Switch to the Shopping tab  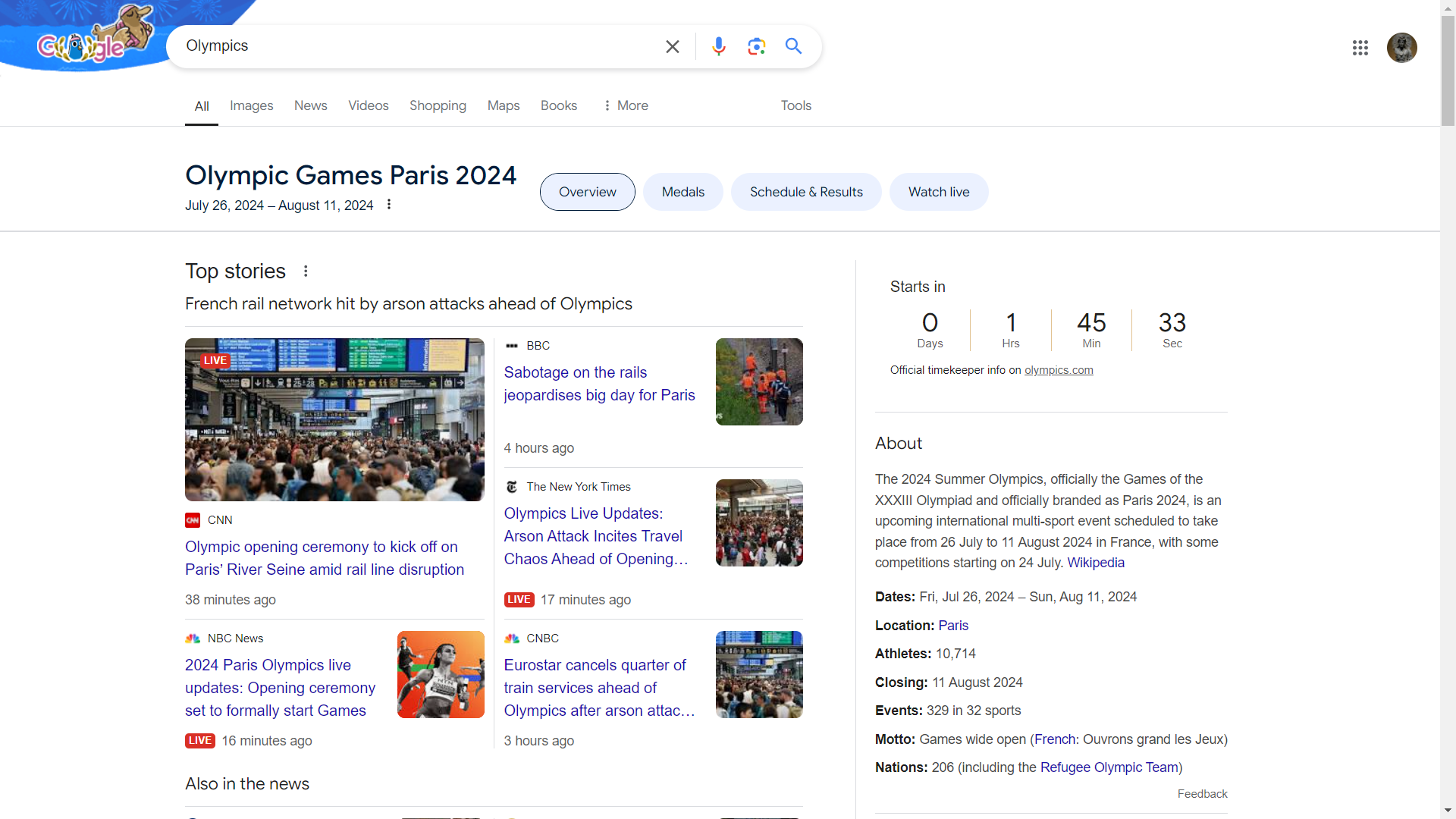438,106
